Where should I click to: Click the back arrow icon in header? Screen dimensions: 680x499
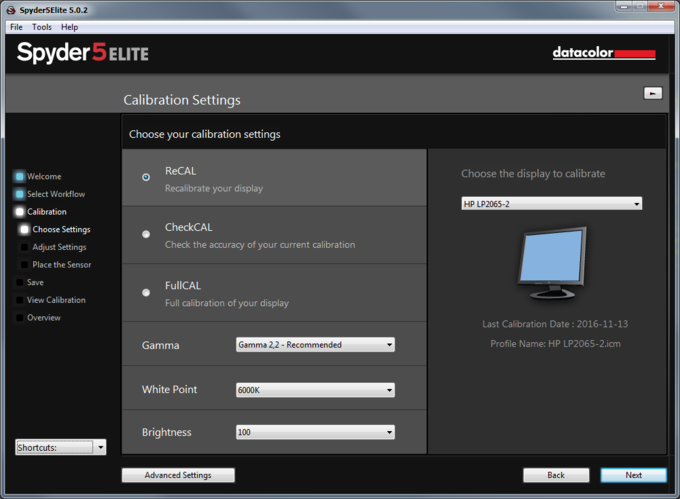(x=652, y=93)
